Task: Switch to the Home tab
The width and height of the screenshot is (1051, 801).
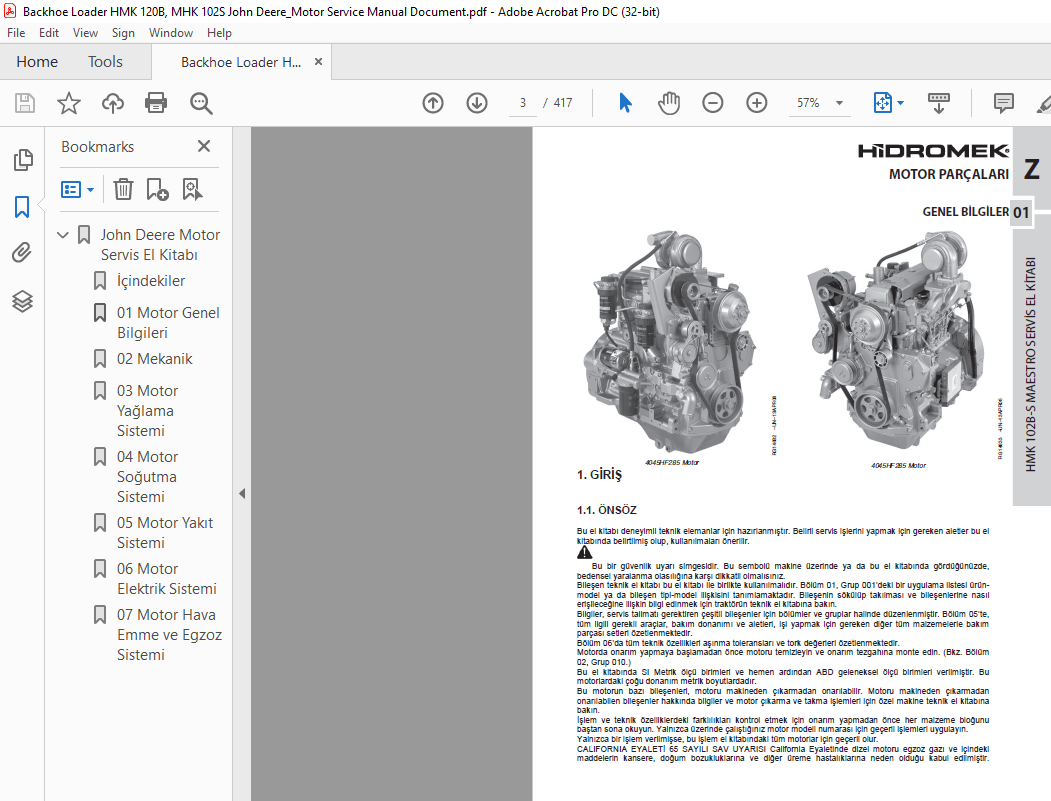Action: (37, 62)
